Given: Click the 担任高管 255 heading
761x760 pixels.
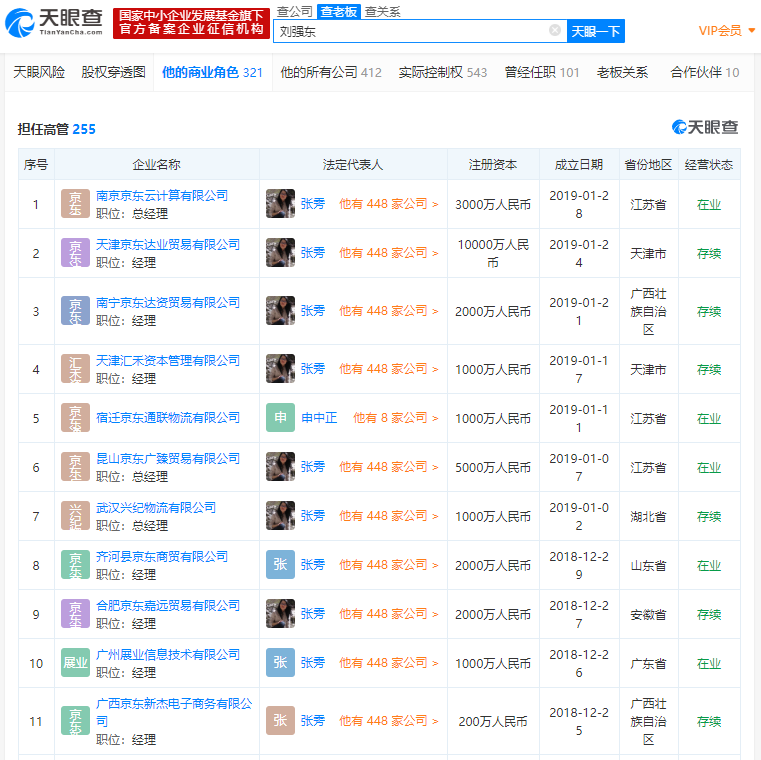Looking at the screenshot, I should [57, 129].
